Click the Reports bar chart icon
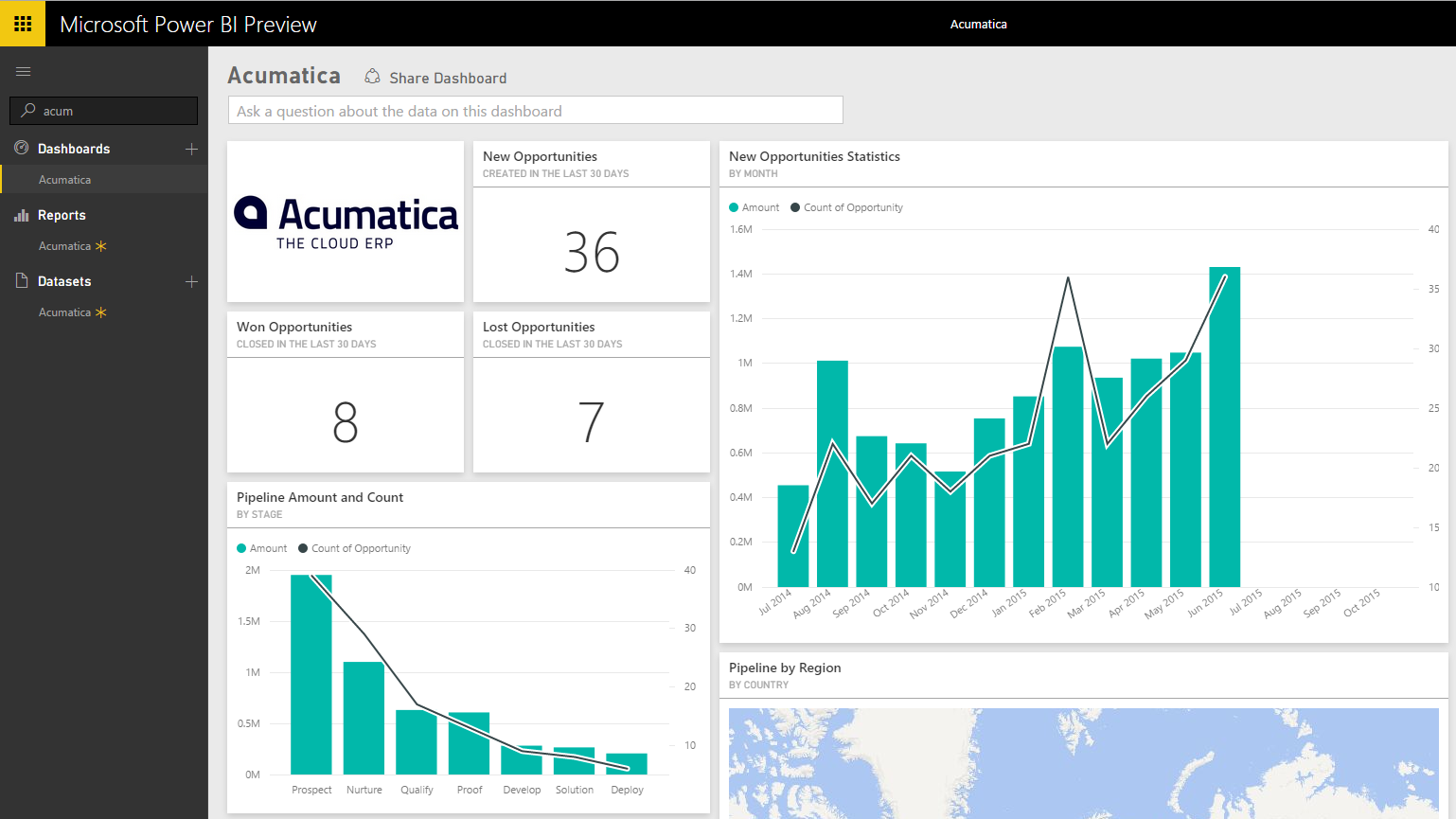The width and height of the screenshot is (1456, 819). pos(22,215)
